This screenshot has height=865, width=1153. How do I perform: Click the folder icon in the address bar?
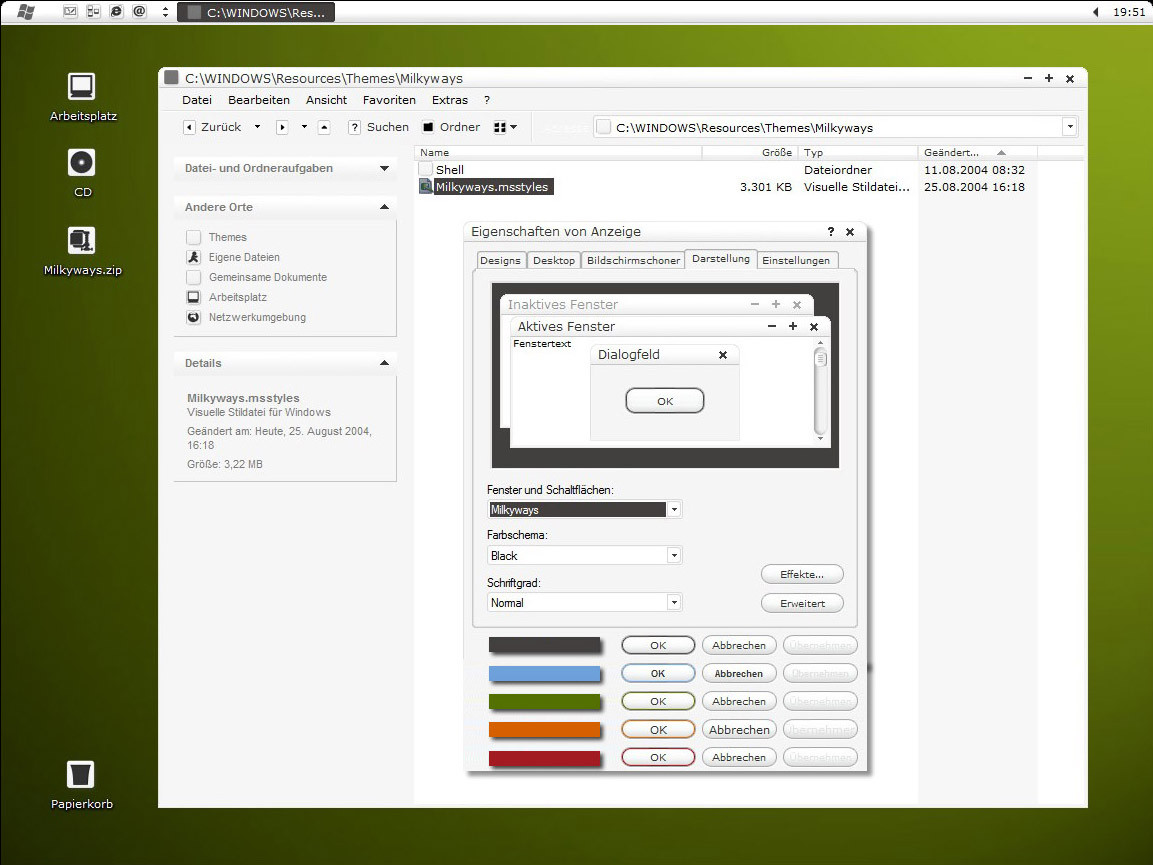tap(603, 127)
